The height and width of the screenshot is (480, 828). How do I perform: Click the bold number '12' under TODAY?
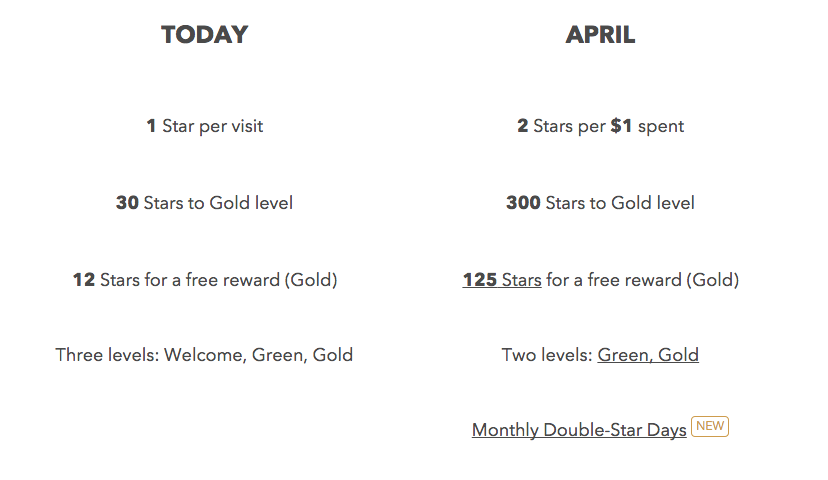pyautogui.click(x=83, y=280)
